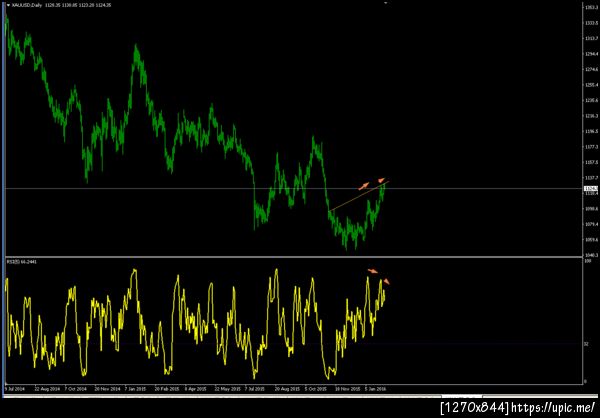Click the '5 Jan 2016' date label
600x418 pixels.
coord(376,388)
